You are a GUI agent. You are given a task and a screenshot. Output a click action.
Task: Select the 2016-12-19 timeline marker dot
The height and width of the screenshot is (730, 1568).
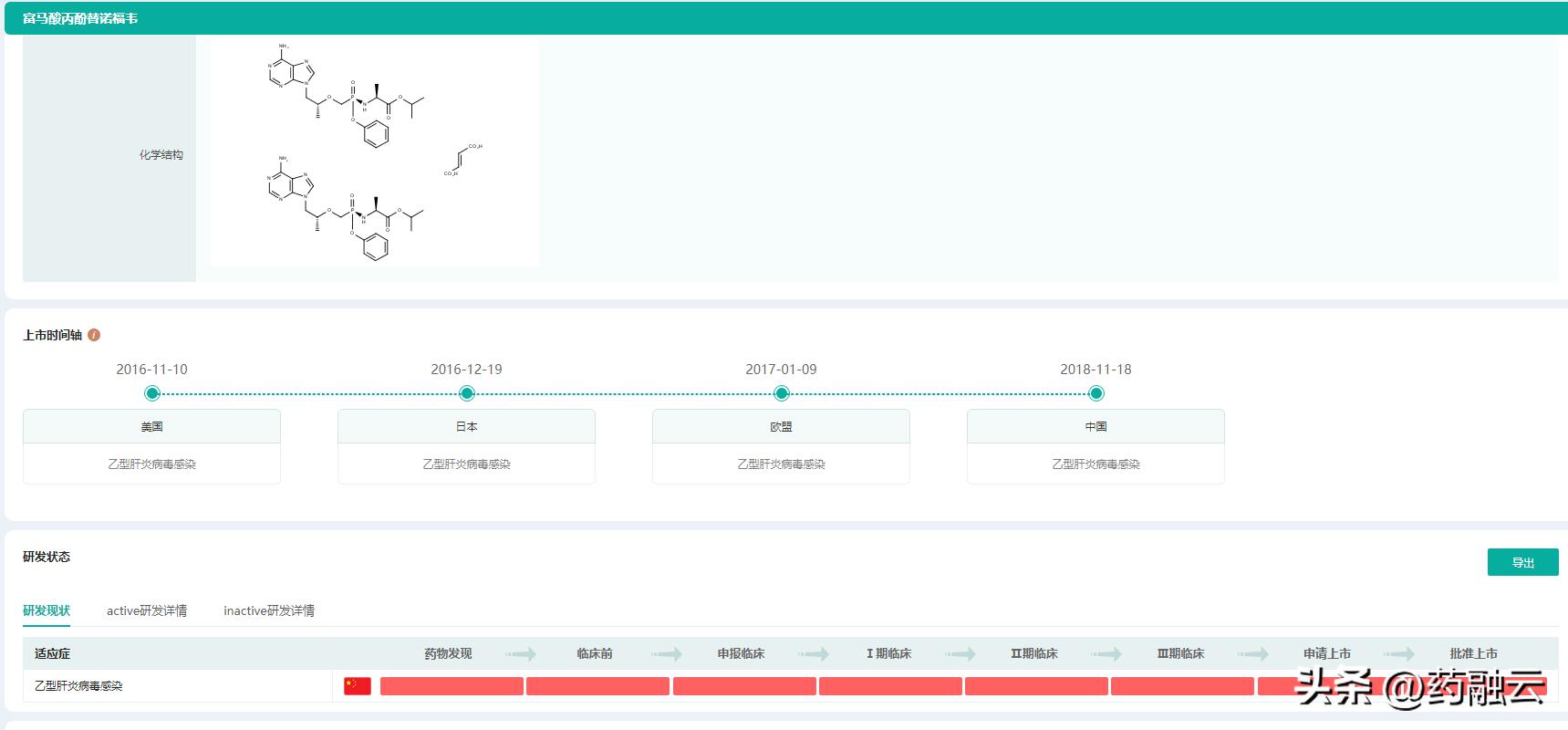(467, 393)
